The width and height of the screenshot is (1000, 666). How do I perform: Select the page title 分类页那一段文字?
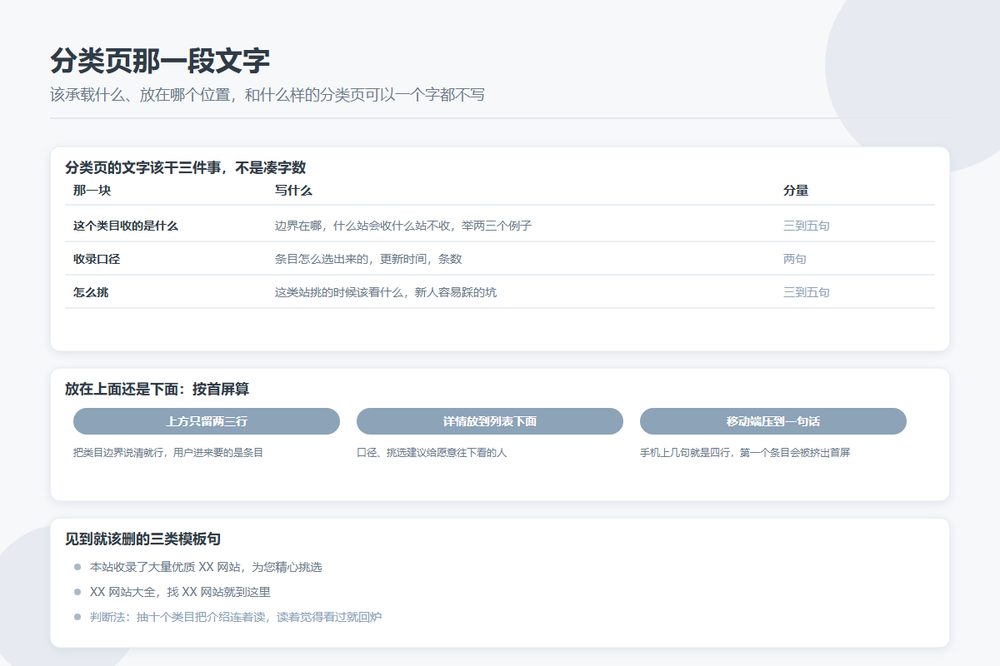pos(160,61)
